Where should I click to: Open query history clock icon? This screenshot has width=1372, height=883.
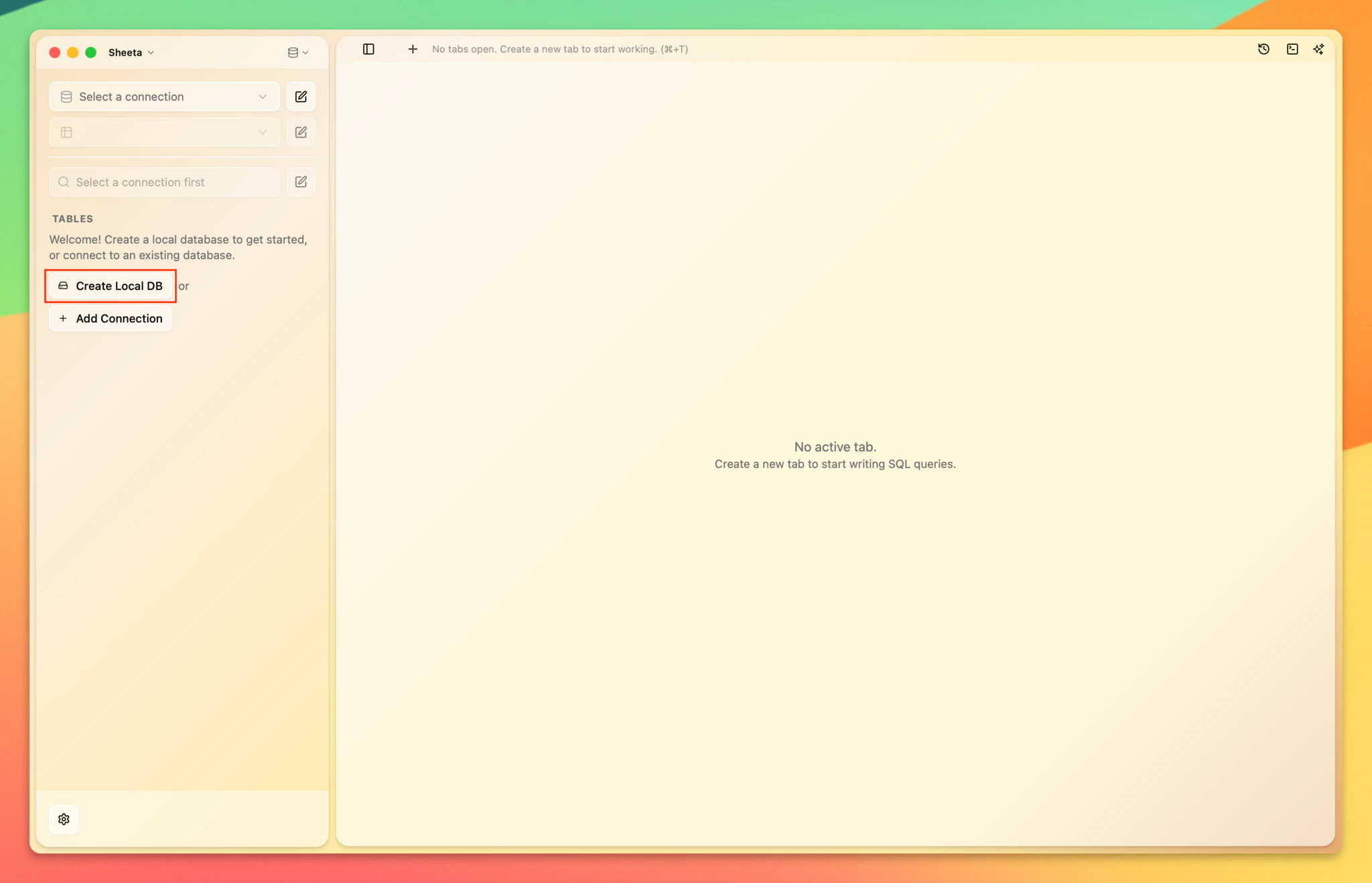(x=1263, y=49)
